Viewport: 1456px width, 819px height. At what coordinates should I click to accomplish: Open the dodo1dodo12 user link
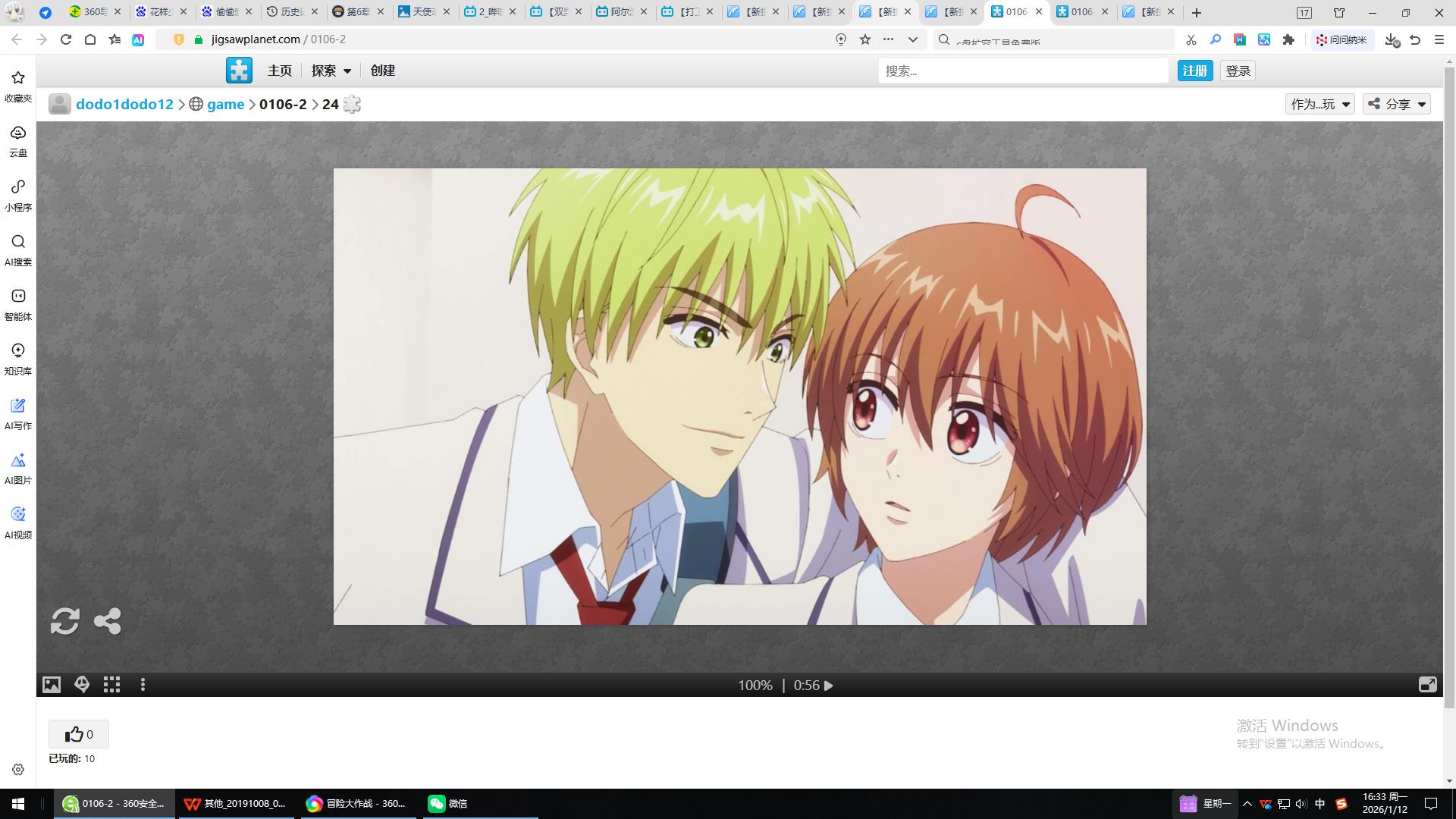[x=124, y=105]
